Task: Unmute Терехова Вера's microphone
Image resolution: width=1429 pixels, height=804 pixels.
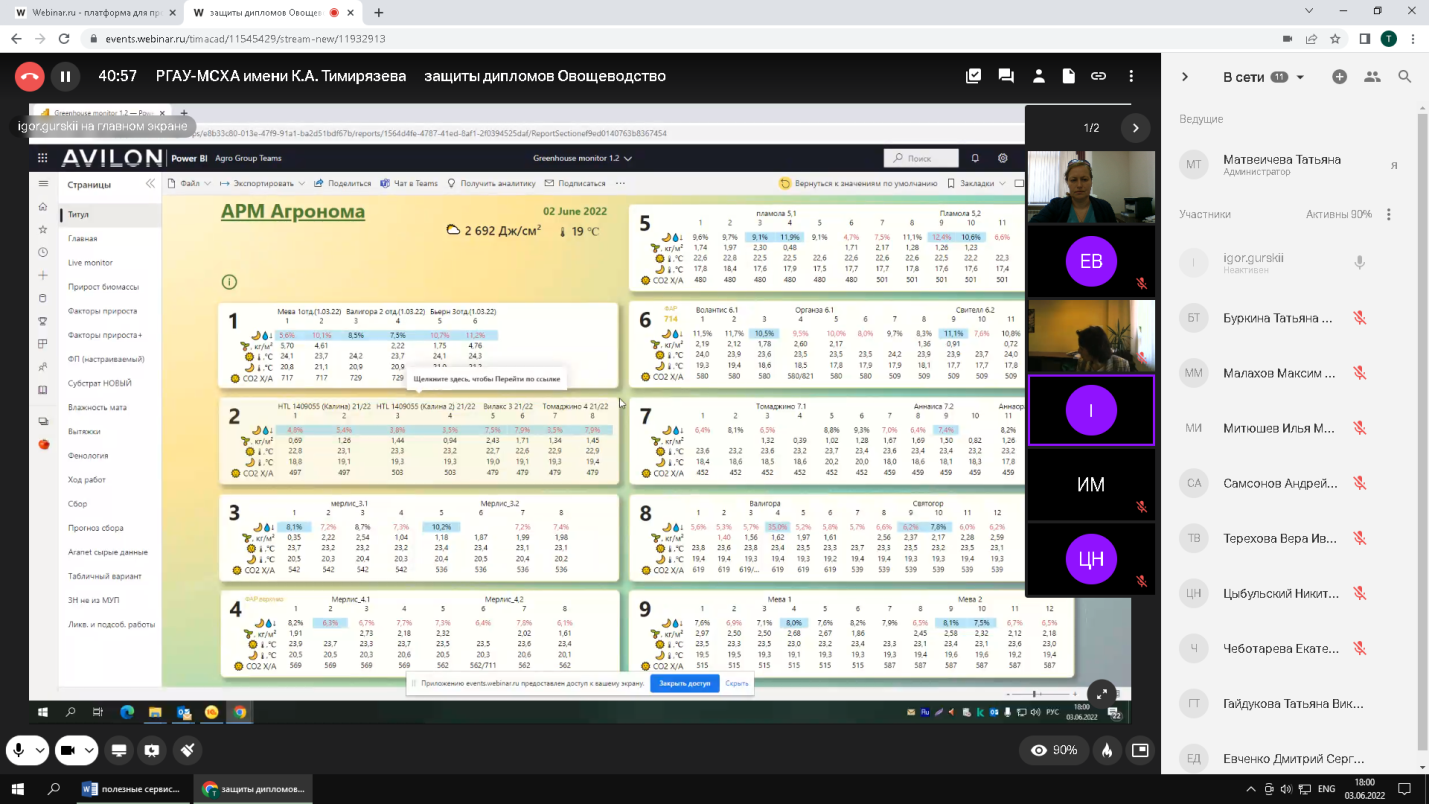Action: 1359,538
